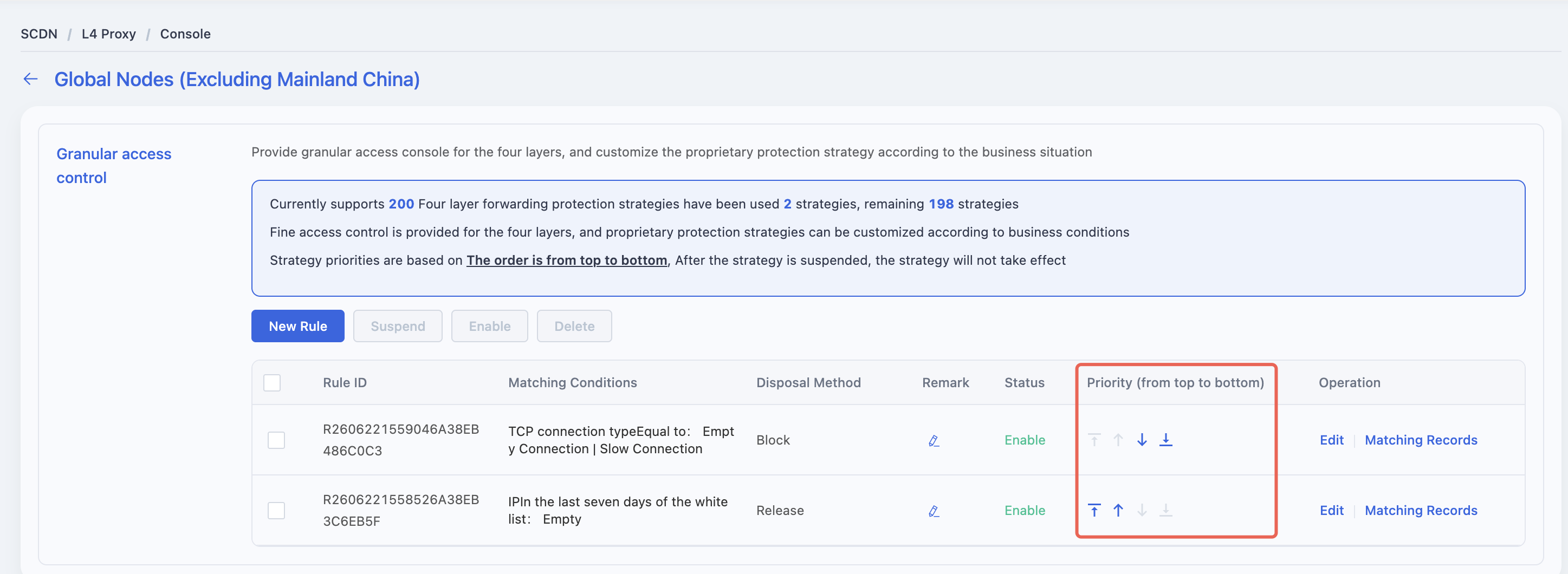The image size is (1568, 574).
Task: Click the Rule ID column header
Action: [x=345, y=382]
